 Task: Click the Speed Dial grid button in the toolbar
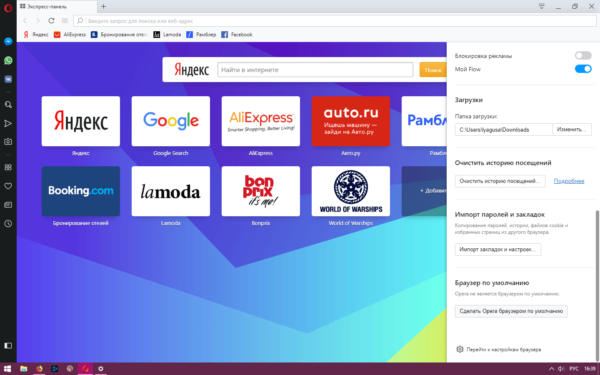[x=65, y=21]
